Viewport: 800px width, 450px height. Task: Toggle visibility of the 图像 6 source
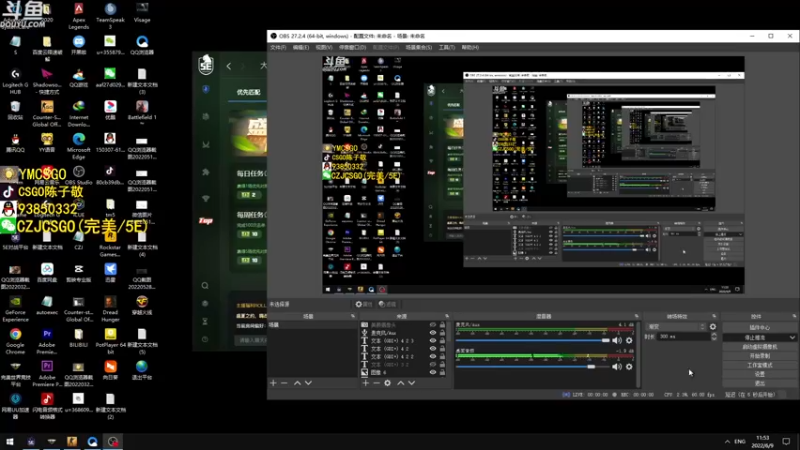pos(433,372)
